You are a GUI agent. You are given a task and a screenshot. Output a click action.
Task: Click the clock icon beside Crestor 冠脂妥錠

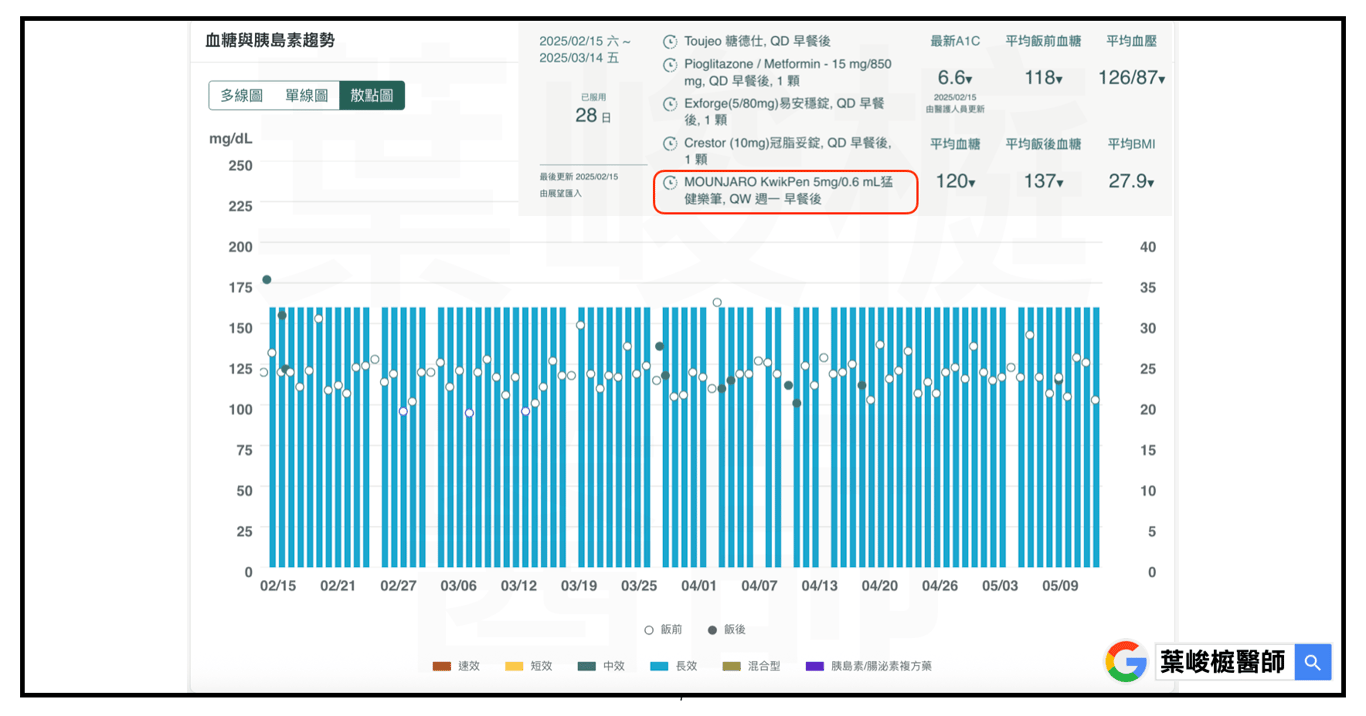coord(670,144)
